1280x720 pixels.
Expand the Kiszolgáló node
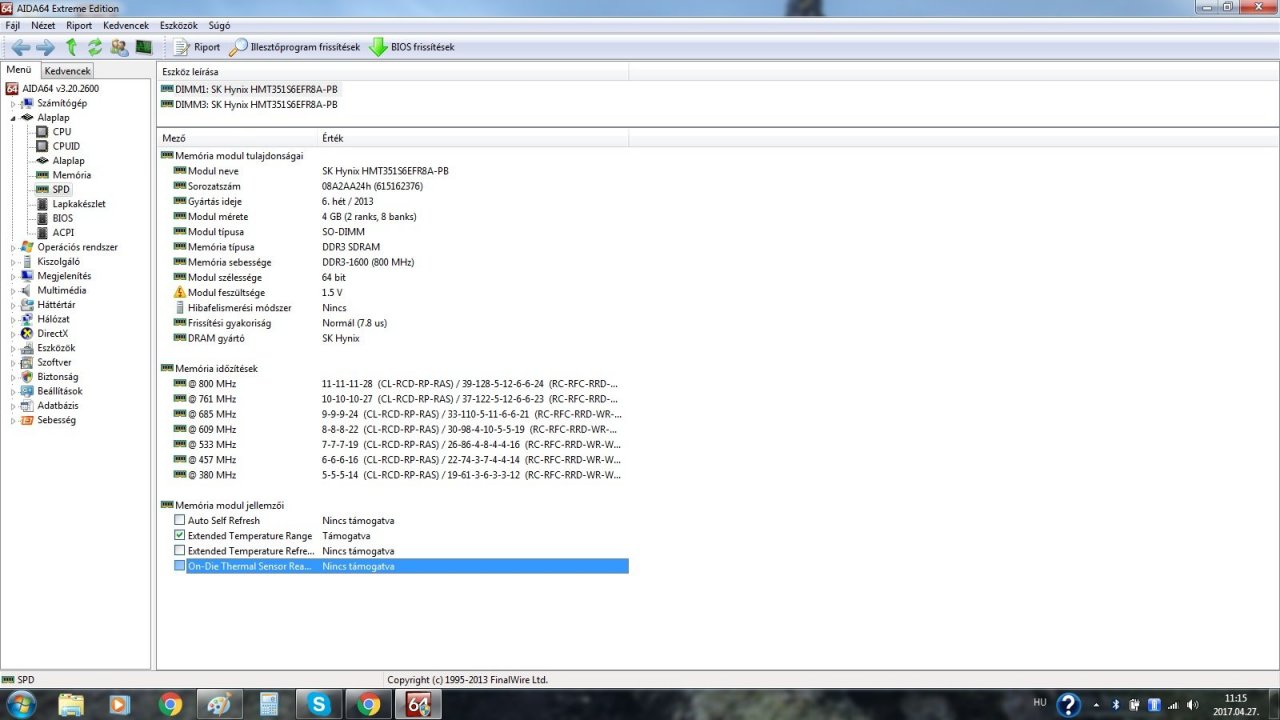(x=14, y=262)
